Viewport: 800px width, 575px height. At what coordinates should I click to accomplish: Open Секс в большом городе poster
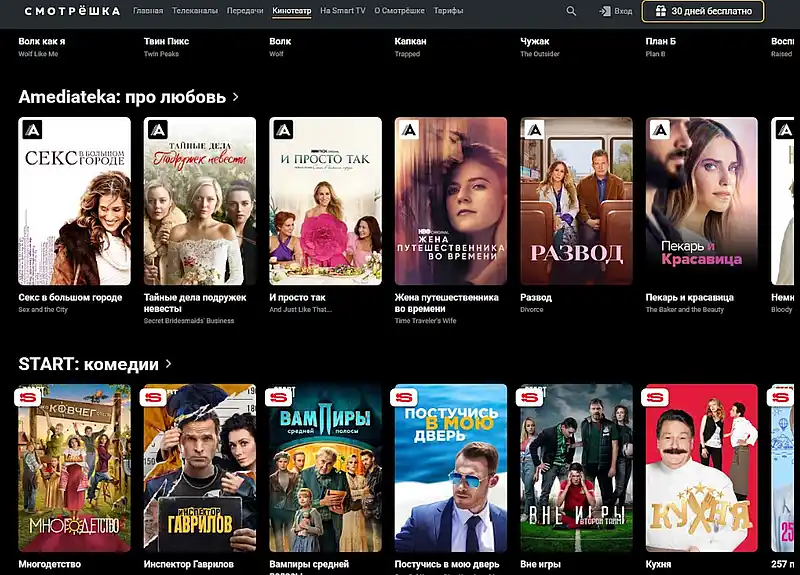click(x=74, y=201)
